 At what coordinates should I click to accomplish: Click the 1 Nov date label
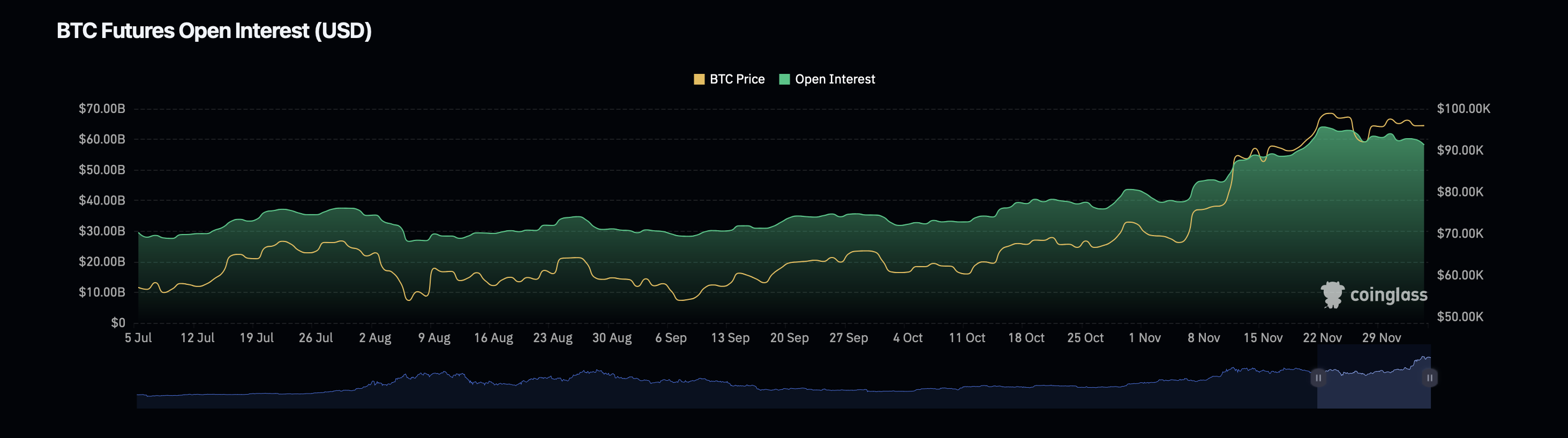coord(1145,338)
